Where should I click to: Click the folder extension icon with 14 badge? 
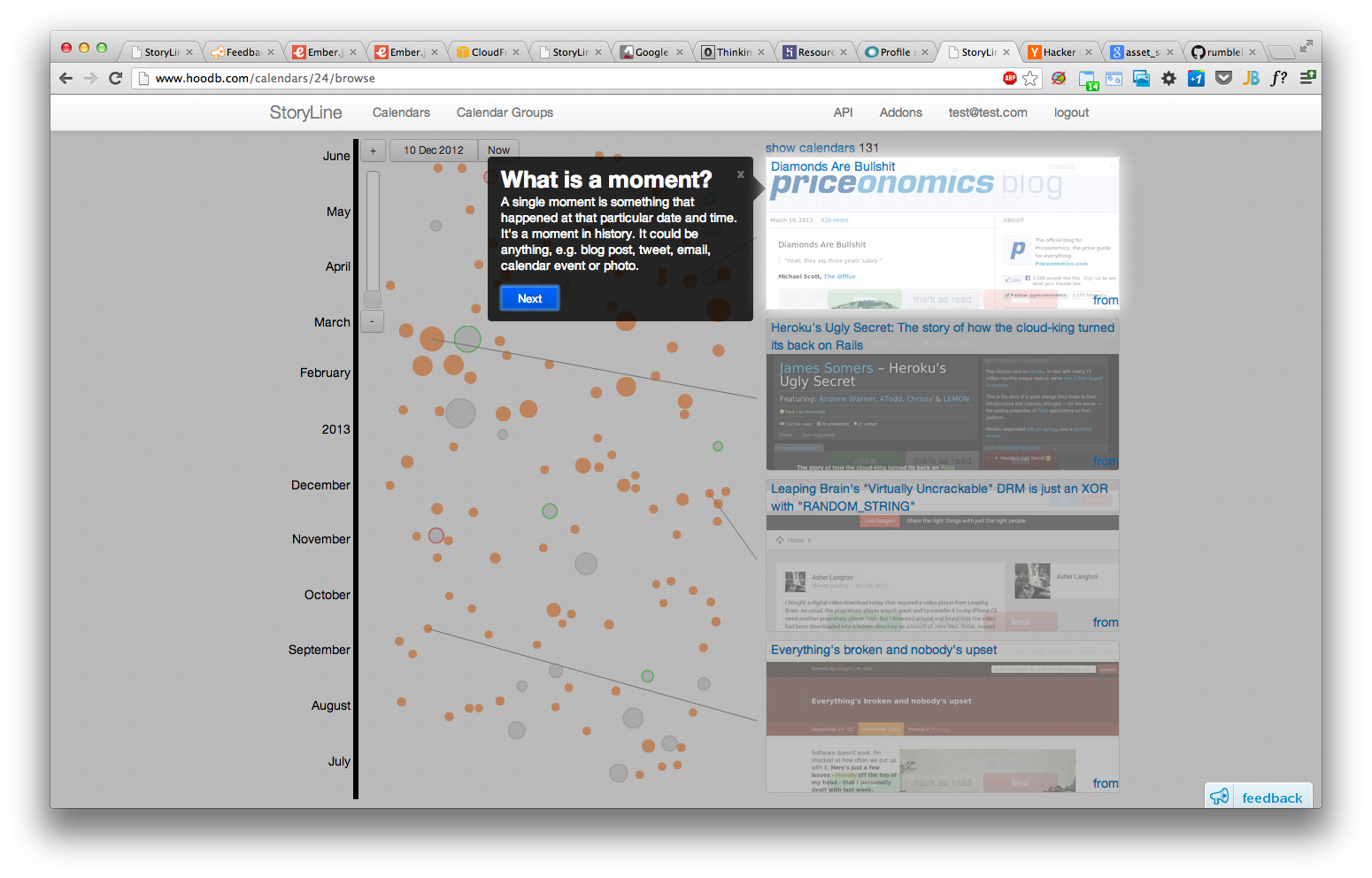1088,79
